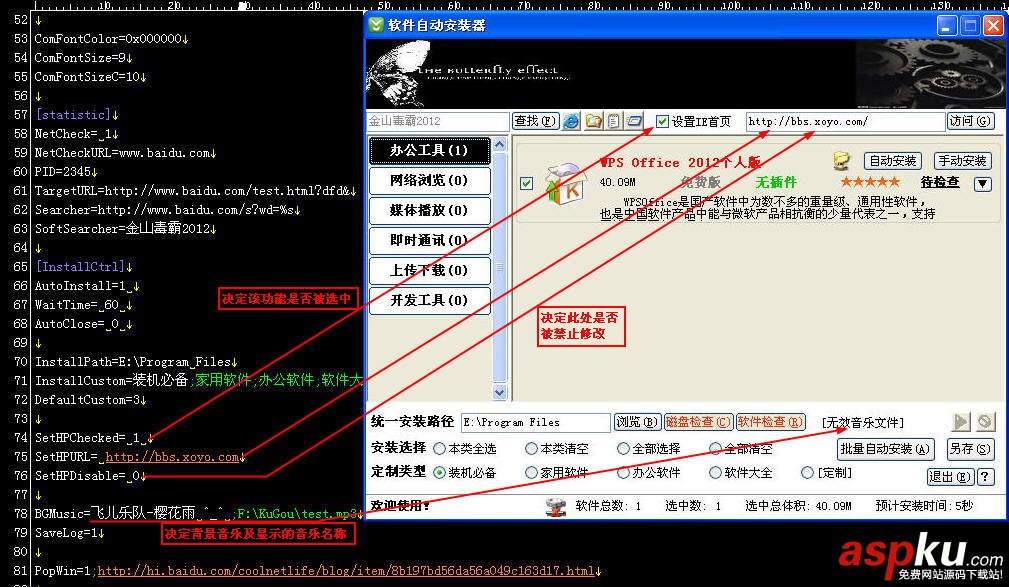
Task: Click the document list icon in the toolbar
Action: [x=614, y=120]
